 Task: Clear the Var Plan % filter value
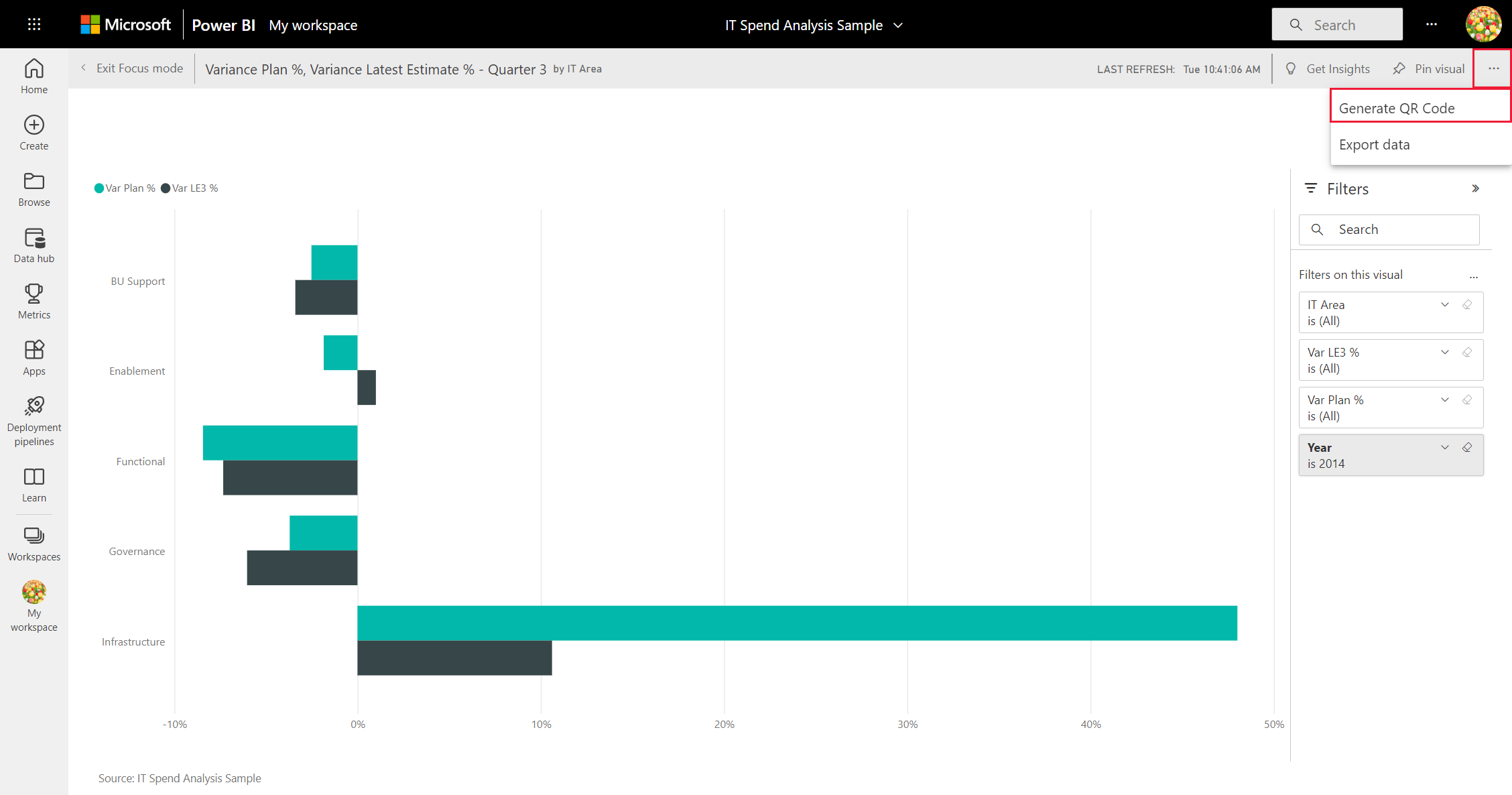[1468, 400]
